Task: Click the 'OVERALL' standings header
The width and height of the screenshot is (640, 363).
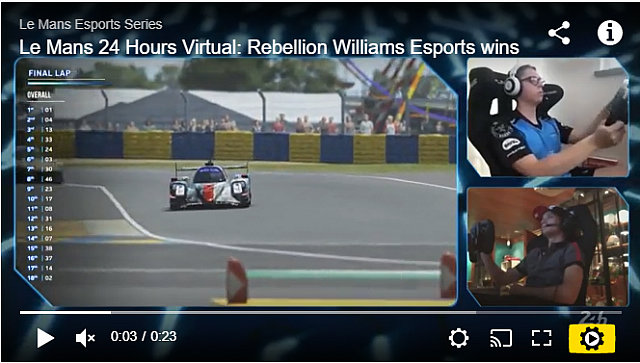Action: coord(39,95)
